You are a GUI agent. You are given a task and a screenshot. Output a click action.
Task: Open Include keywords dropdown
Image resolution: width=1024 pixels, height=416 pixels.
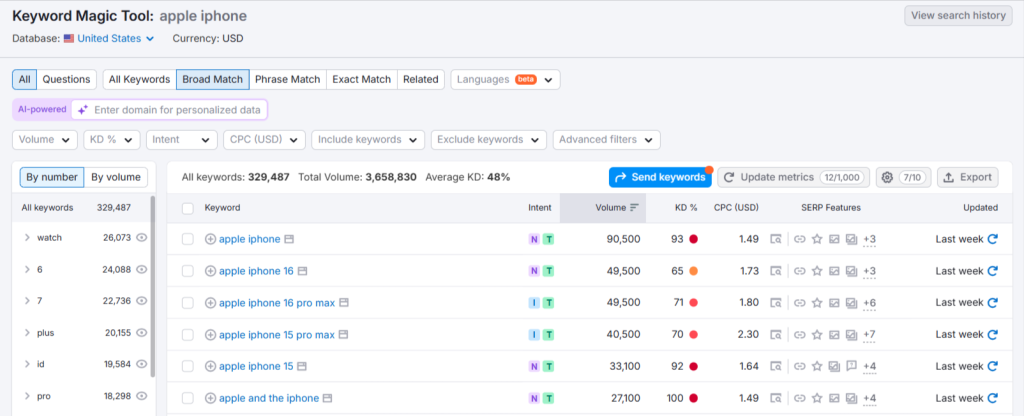[x=368, y=140]
